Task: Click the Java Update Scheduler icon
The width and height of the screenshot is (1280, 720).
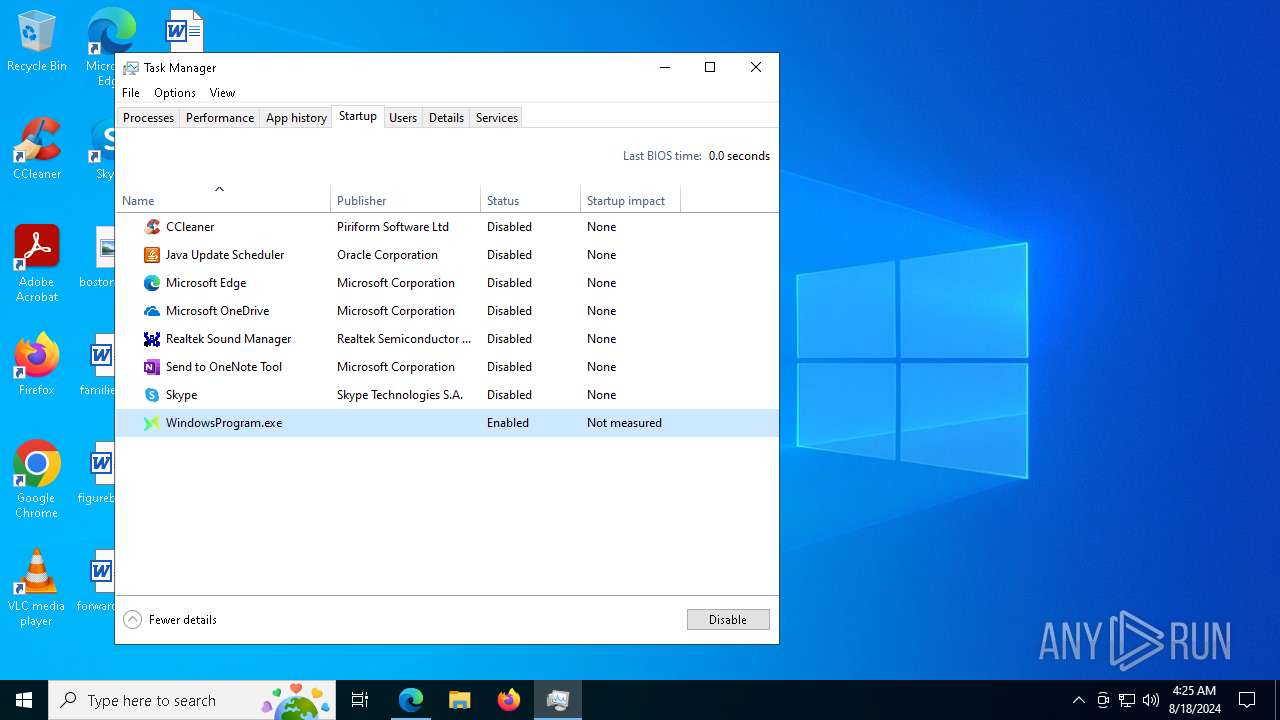Action: (x=152, y=255)
